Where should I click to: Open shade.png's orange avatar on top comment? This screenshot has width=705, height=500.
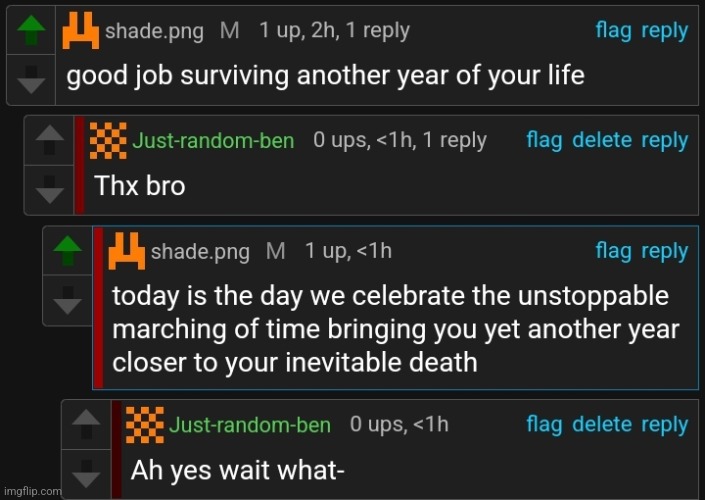[80, 30]
